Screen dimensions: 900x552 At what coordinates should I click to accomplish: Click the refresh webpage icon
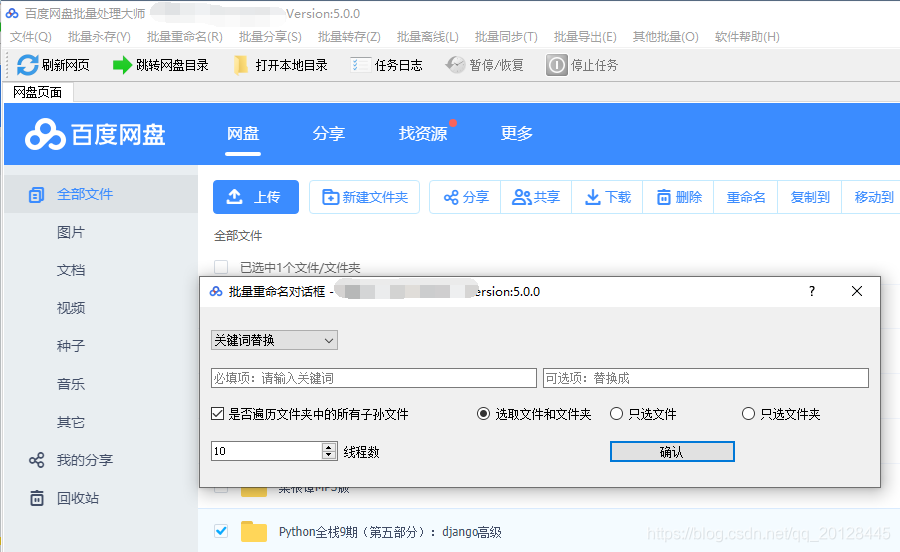coord(28,65)
